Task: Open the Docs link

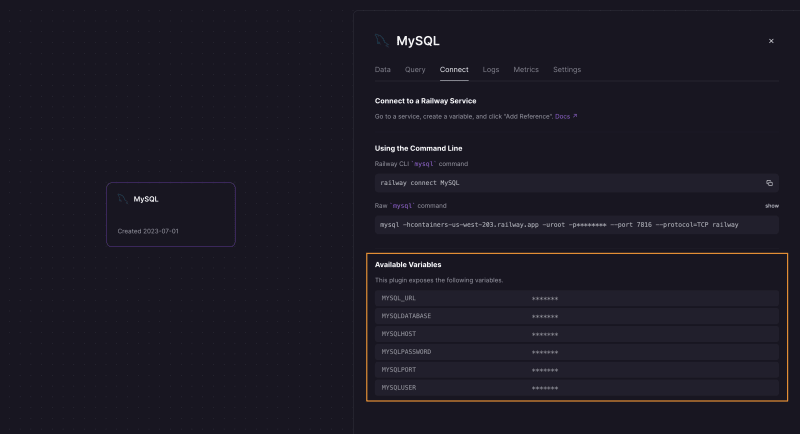Action: tap(566, 116)
